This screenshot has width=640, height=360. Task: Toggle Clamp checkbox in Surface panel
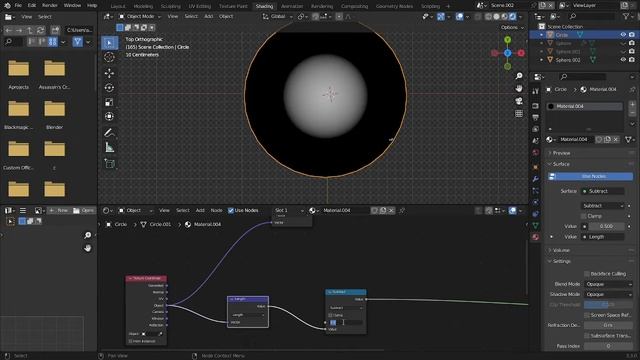tap(584, 216)
